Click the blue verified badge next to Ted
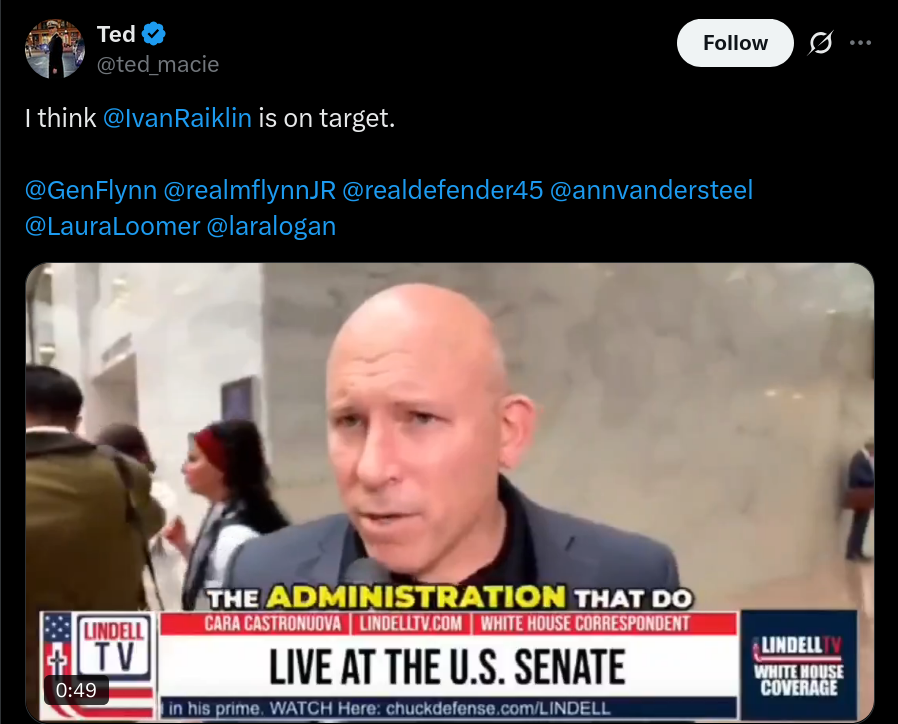 pos(153,34)
